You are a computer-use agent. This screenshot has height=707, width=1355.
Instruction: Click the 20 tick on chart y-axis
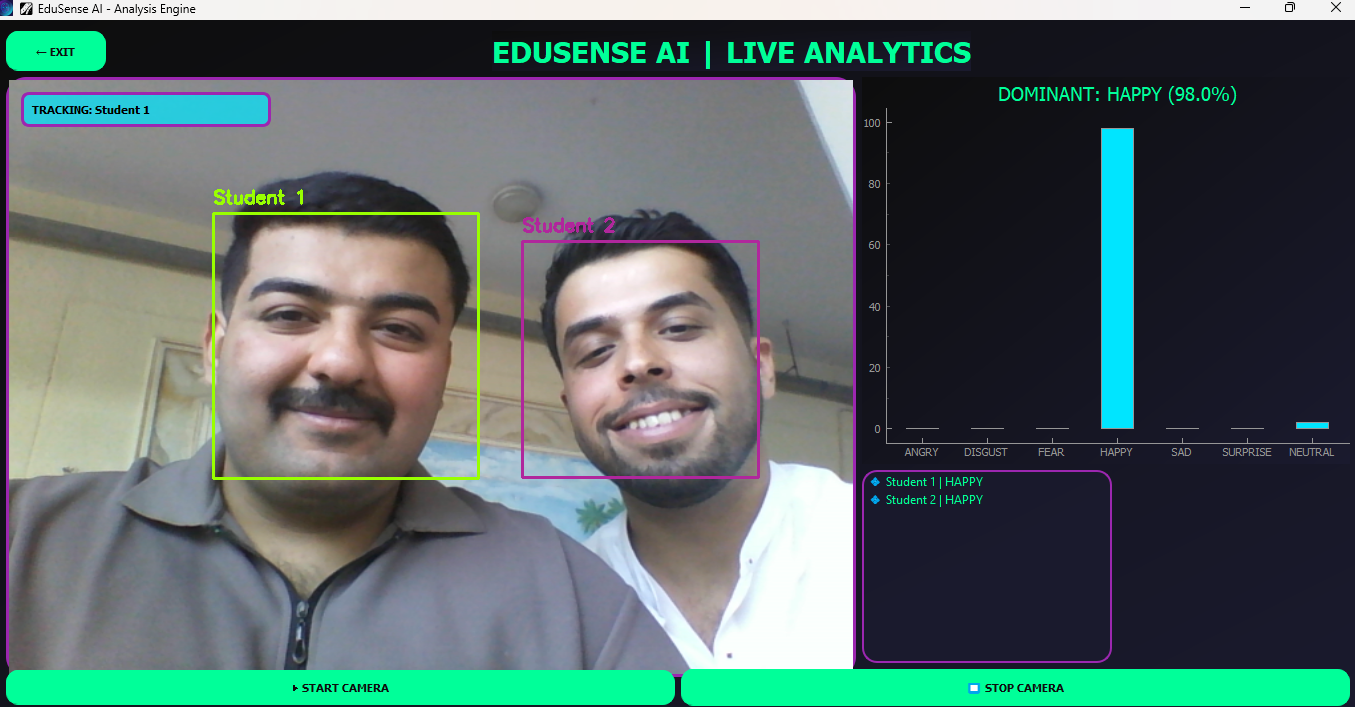[x=874, y=368]
